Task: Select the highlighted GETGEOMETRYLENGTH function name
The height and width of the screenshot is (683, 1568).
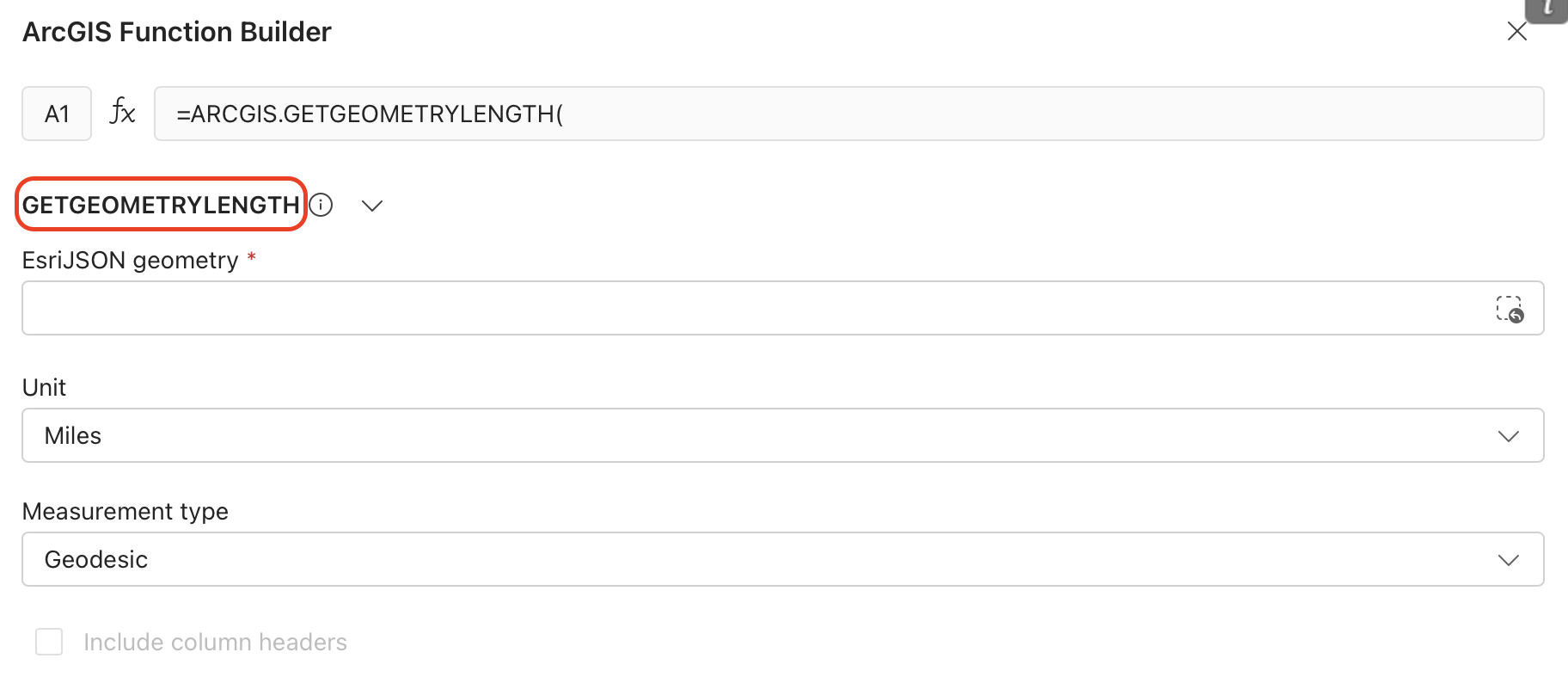Action: tap(160, 204)
